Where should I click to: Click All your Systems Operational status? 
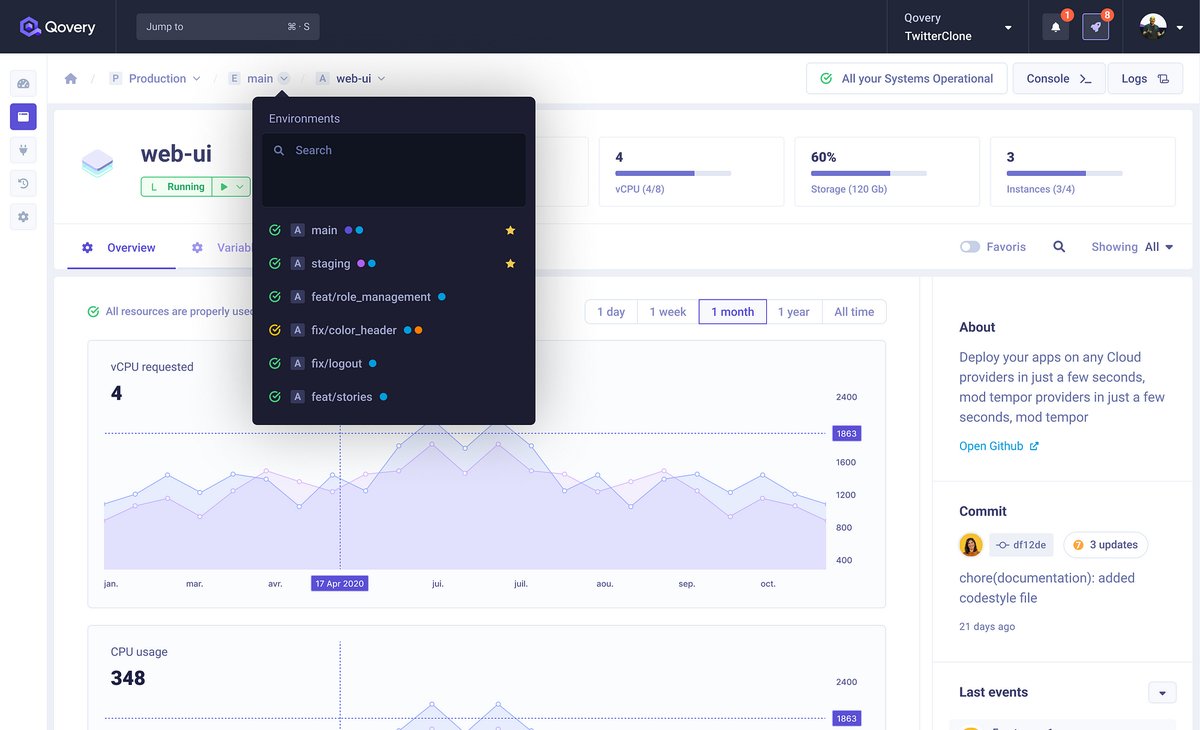pos(906,79)
